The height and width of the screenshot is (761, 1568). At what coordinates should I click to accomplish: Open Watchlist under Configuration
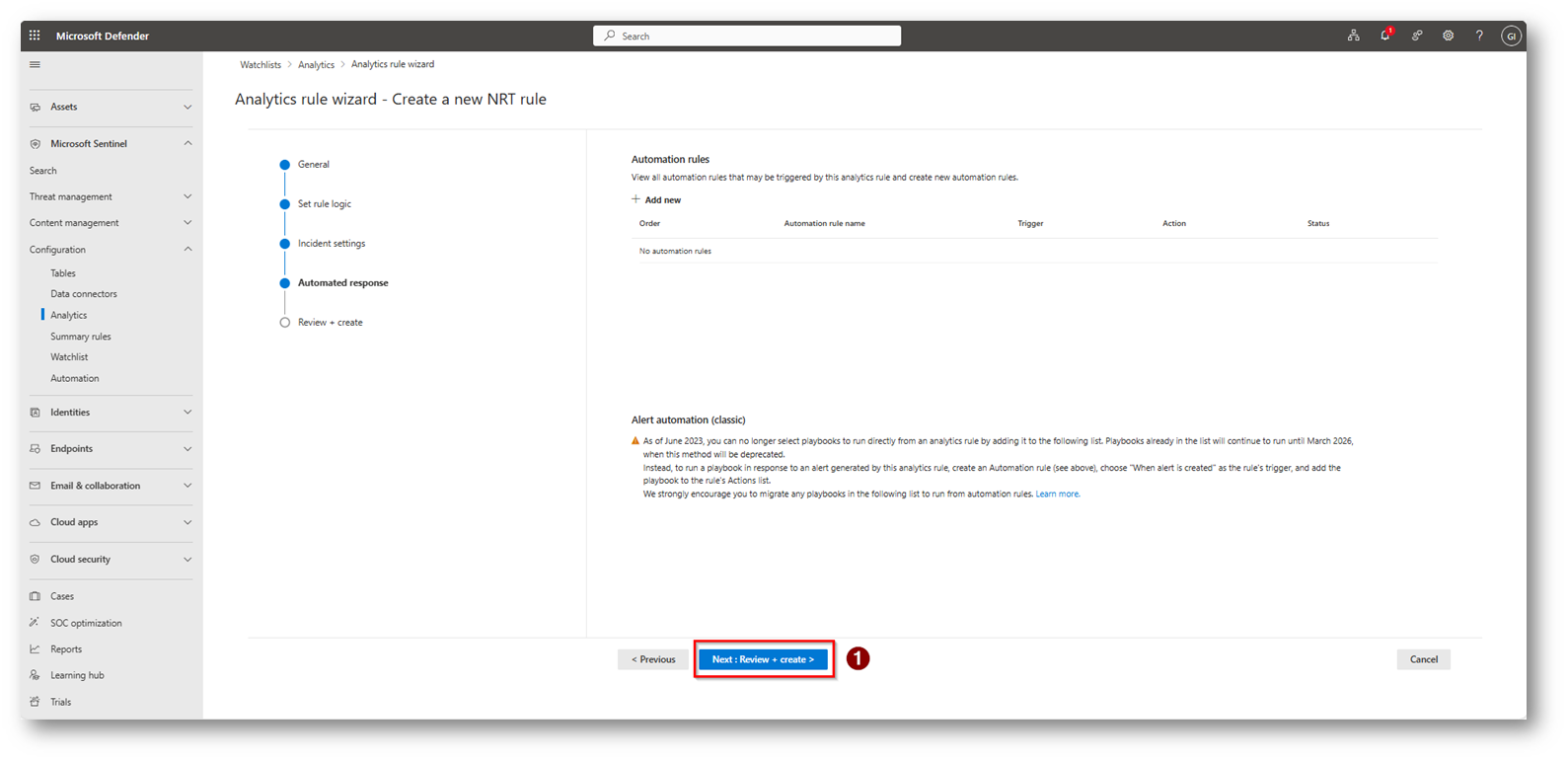[x=69, y=357]
